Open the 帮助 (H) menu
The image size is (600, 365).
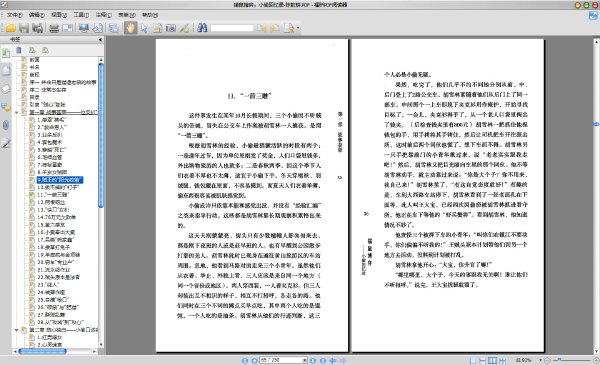(x=150, y=15)
